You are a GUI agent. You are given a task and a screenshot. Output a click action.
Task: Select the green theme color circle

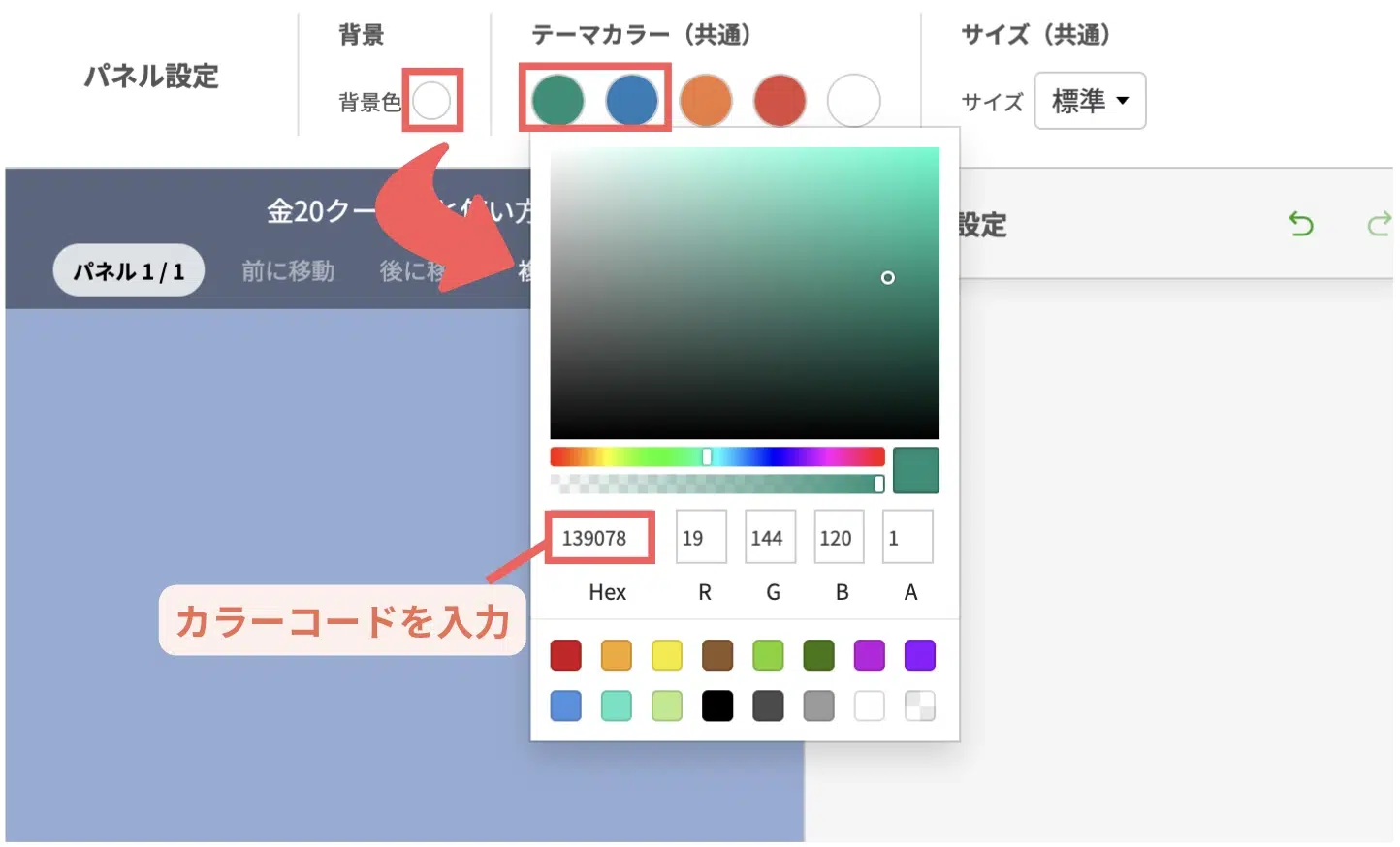coord(557,100)
